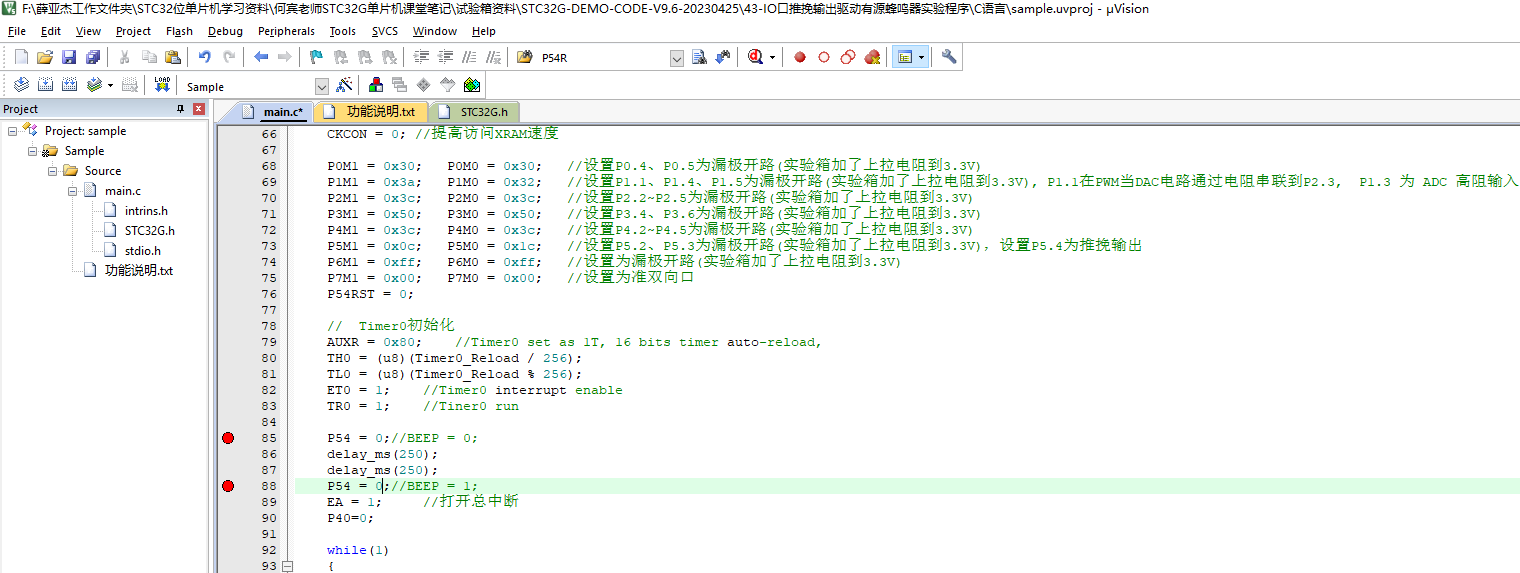Open the Peripherals menu
The width and height of the screenshot is (1520, 573).
[x=286, y=31]
